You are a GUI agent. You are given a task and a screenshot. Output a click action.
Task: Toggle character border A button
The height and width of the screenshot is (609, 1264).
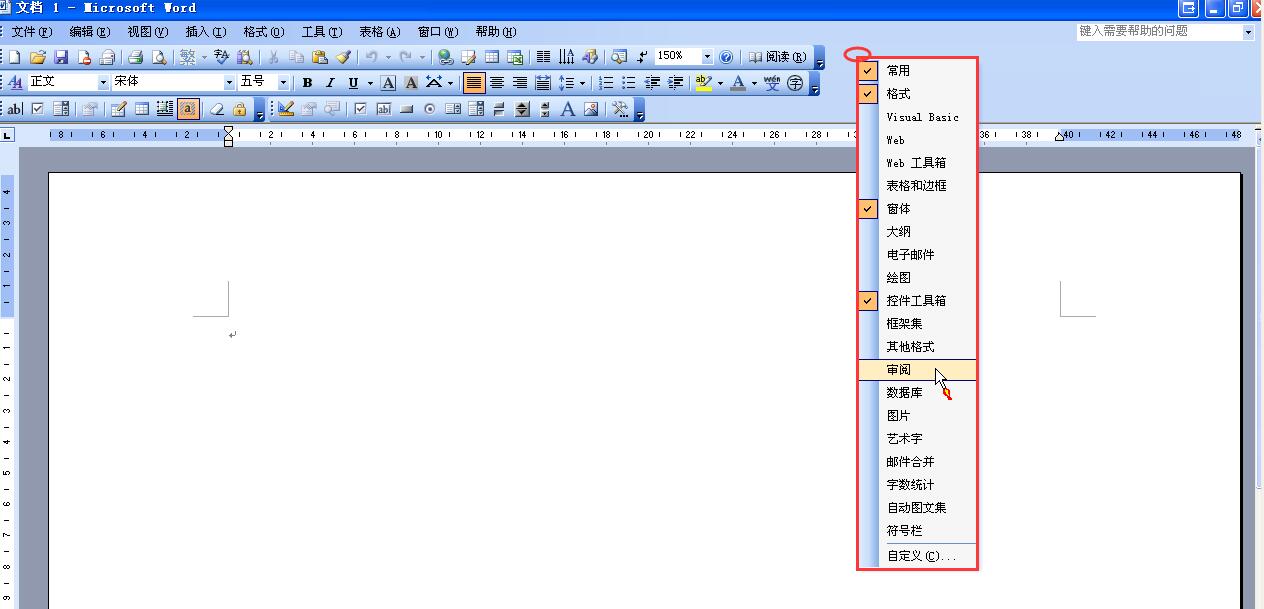click(388, 83)
